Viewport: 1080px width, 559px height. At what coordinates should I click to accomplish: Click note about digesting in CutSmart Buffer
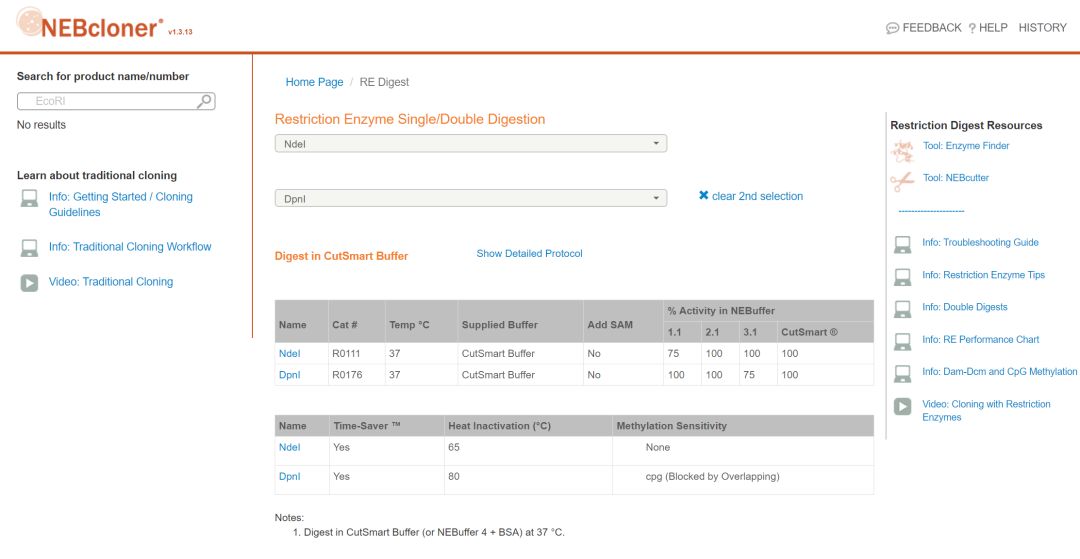tap(434, 532)
